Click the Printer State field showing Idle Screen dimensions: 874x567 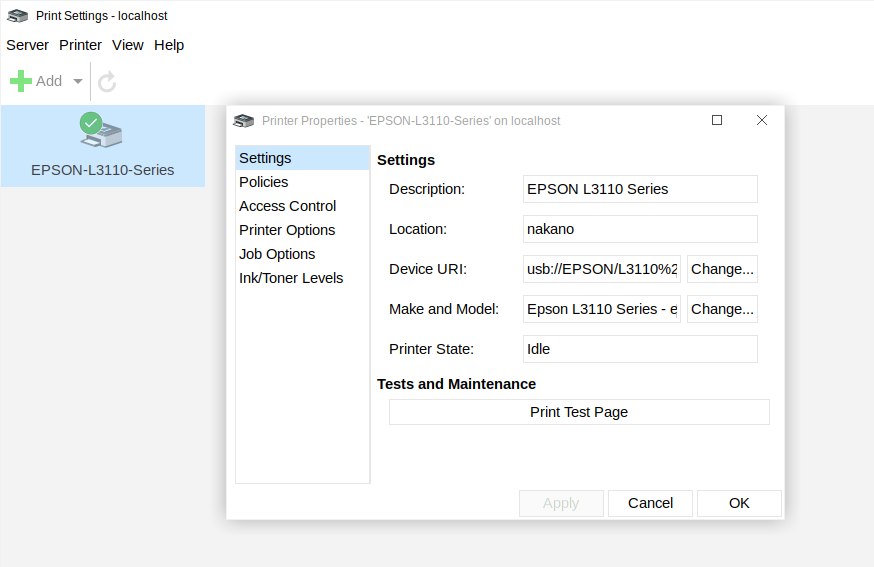click(640, 349)
